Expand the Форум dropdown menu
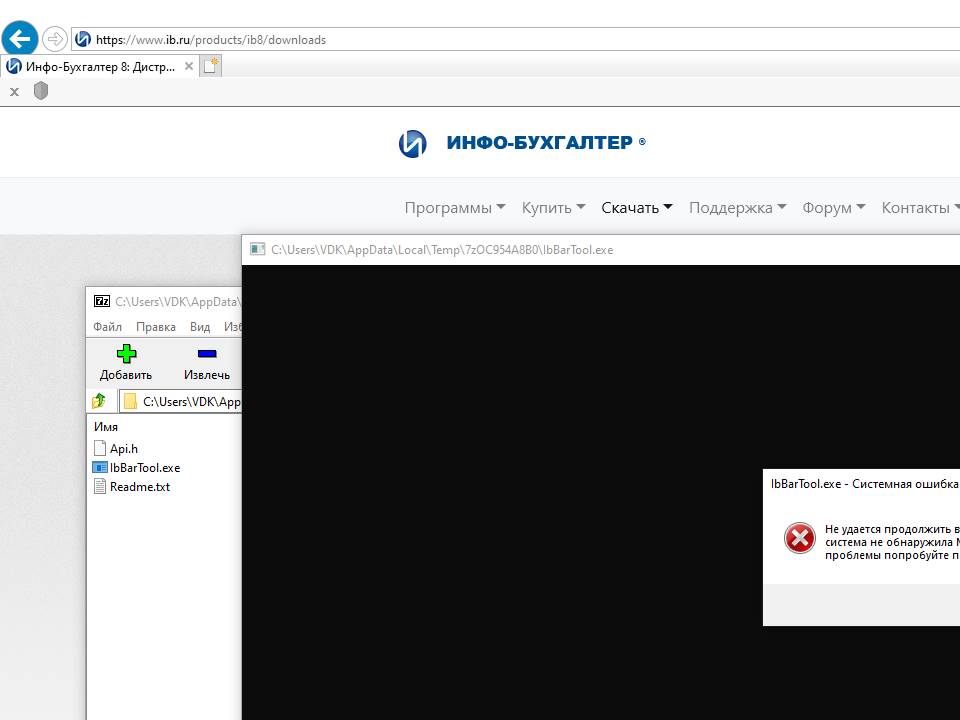The image size is (960, 720). pos(834,208)
